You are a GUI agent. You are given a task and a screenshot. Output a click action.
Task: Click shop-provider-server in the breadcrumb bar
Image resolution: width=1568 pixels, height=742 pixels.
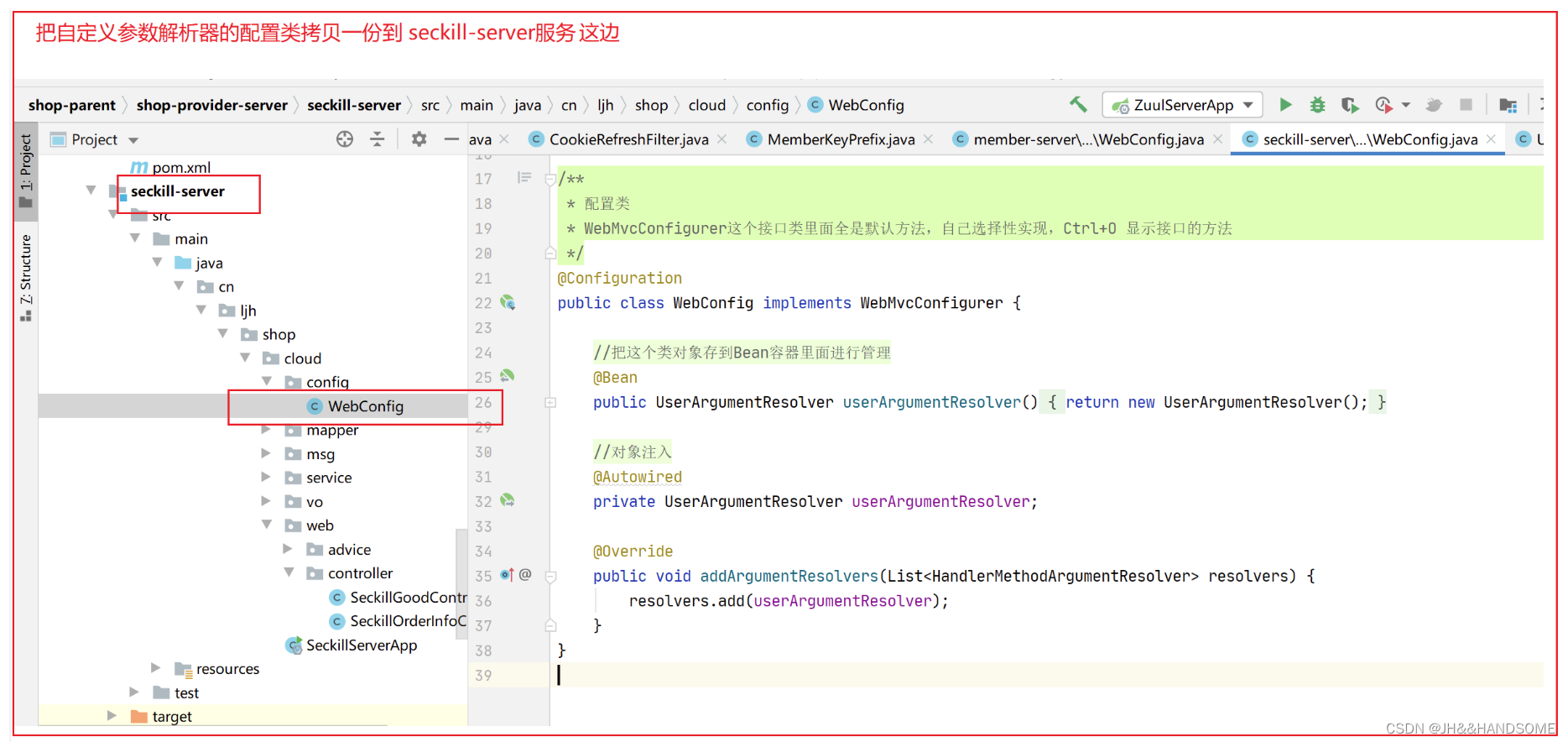tap(211, 105)
